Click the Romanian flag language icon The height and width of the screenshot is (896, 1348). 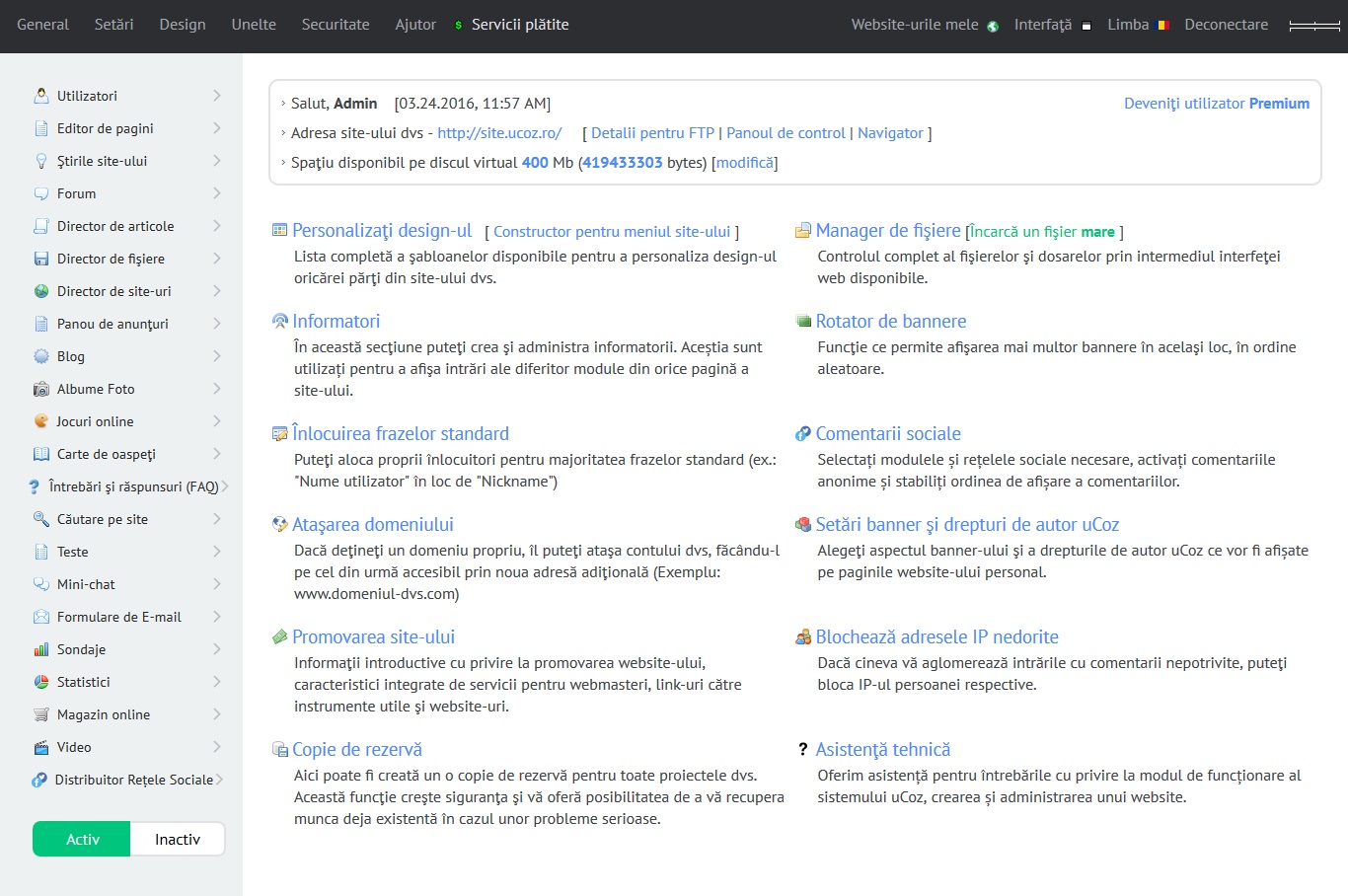(x=1163, y=26)
